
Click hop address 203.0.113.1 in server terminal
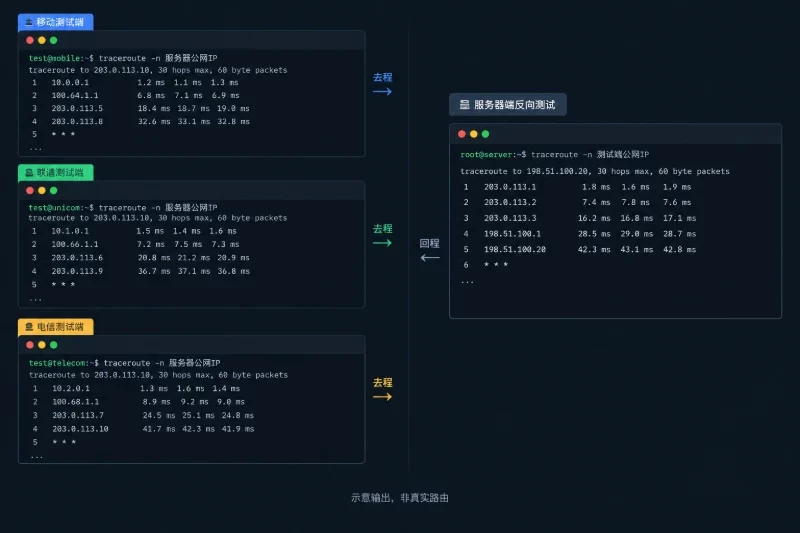point(510,187)
